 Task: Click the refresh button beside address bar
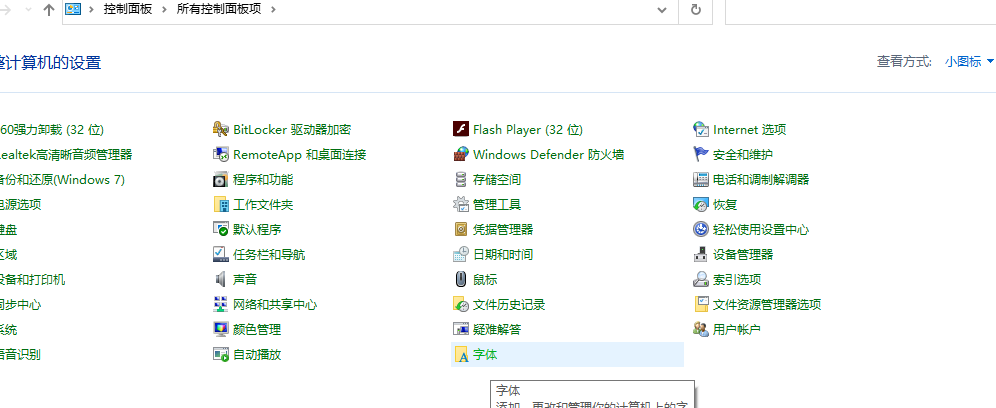(x=696, y=9)
